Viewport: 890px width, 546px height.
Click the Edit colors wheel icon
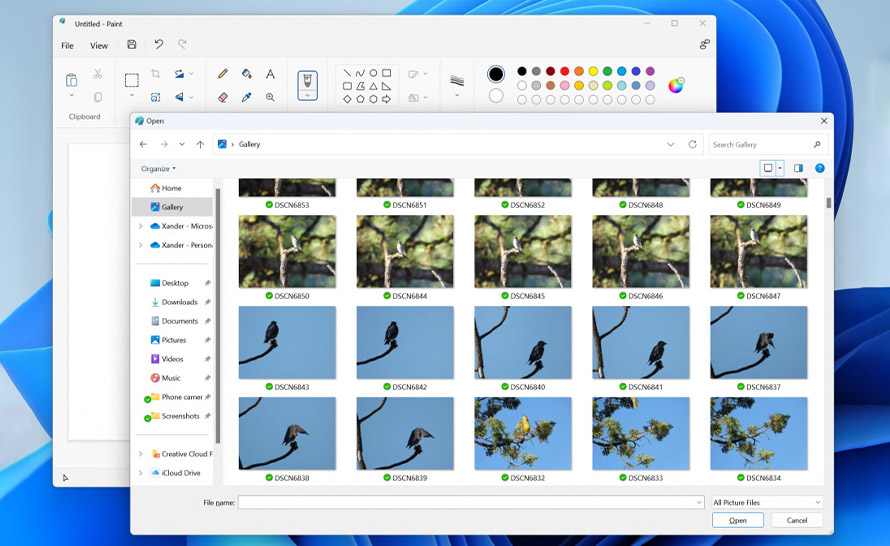click(x=676, y=85)
